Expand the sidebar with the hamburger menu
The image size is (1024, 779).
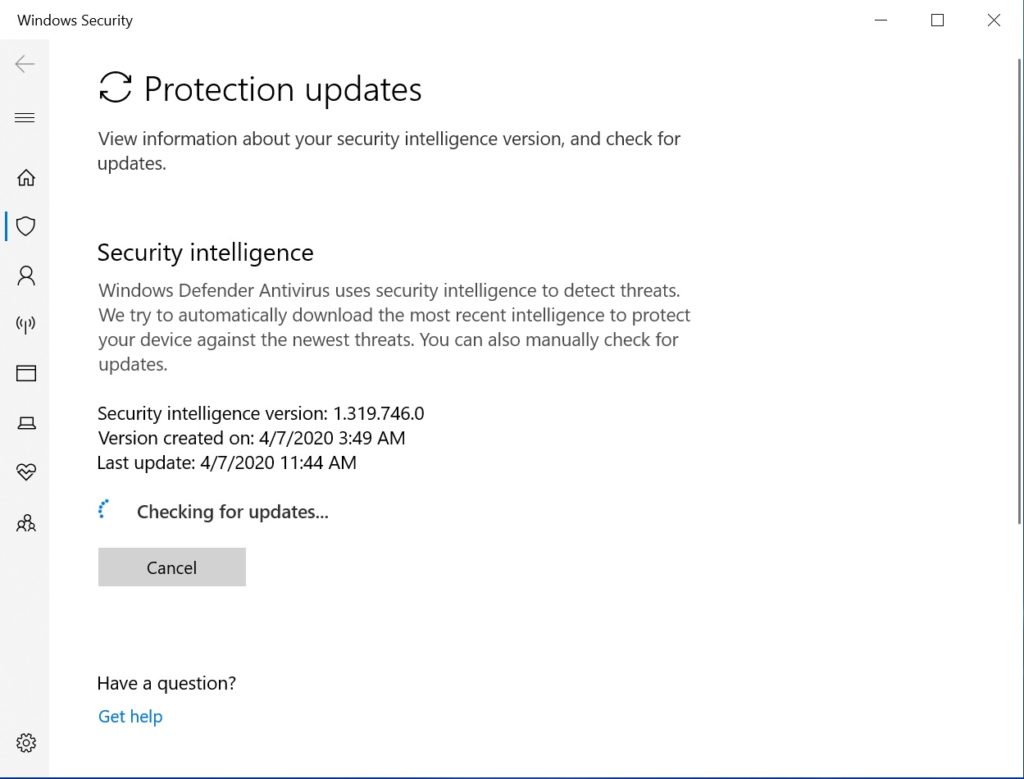click(x=26, y=118)
